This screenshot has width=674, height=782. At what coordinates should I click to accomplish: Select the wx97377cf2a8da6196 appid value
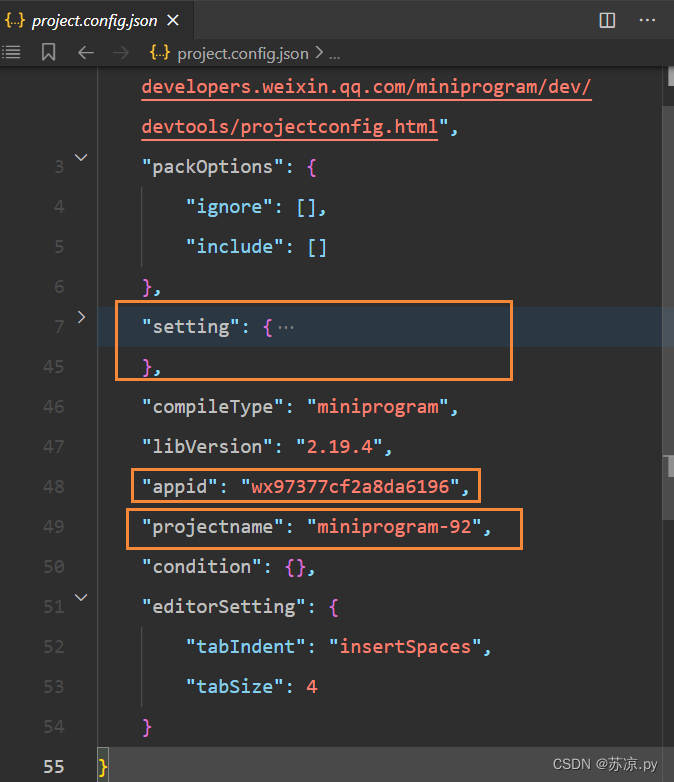tap(350, 487)
